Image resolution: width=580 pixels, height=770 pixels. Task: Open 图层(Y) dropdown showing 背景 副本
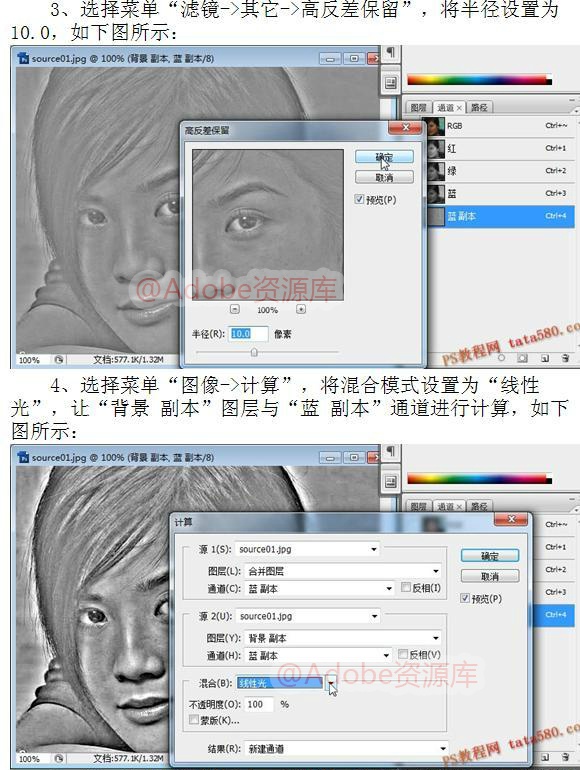tap(343, 638)
